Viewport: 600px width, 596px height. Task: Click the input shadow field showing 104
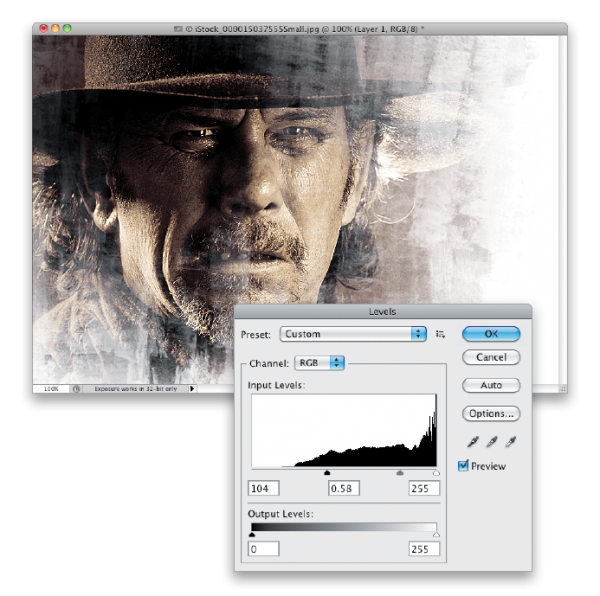[x=264, y=489]
